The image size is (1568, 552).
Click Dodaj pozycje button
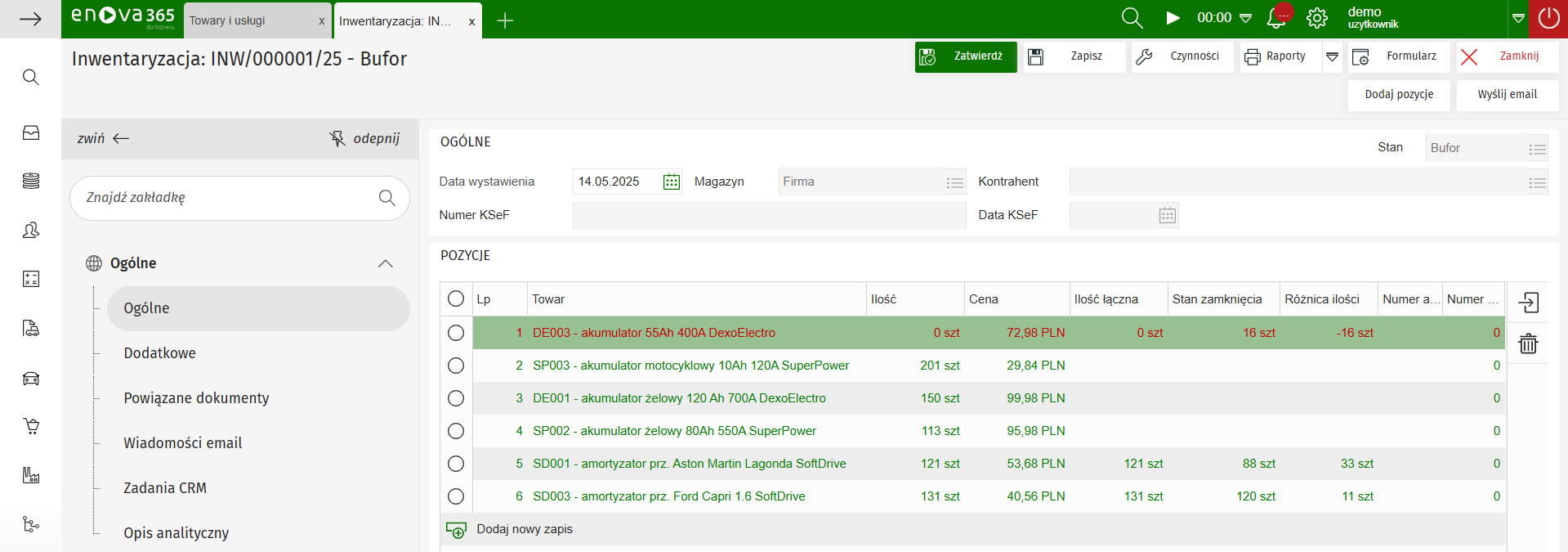1399,95
